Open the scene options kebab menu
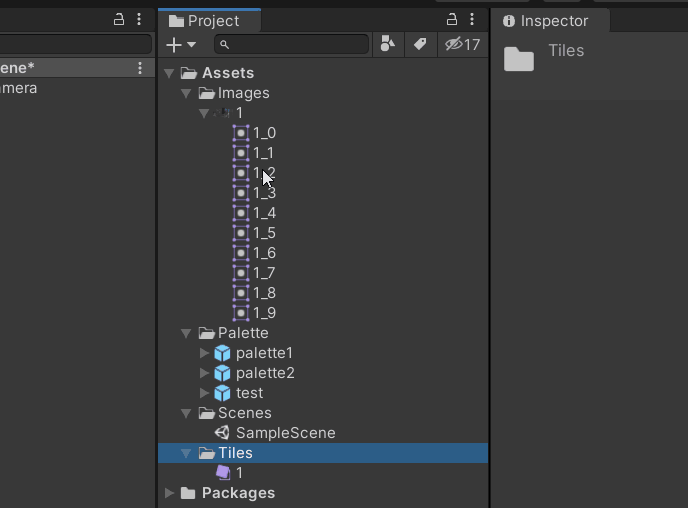Viewport: 688px width, 508px height. pyautogui.click(x=140, y=67)
